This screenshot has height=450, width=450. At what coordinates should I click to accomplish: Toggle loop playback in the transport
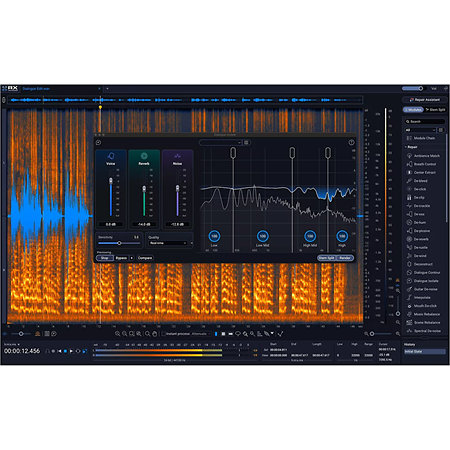coord(78,351)
